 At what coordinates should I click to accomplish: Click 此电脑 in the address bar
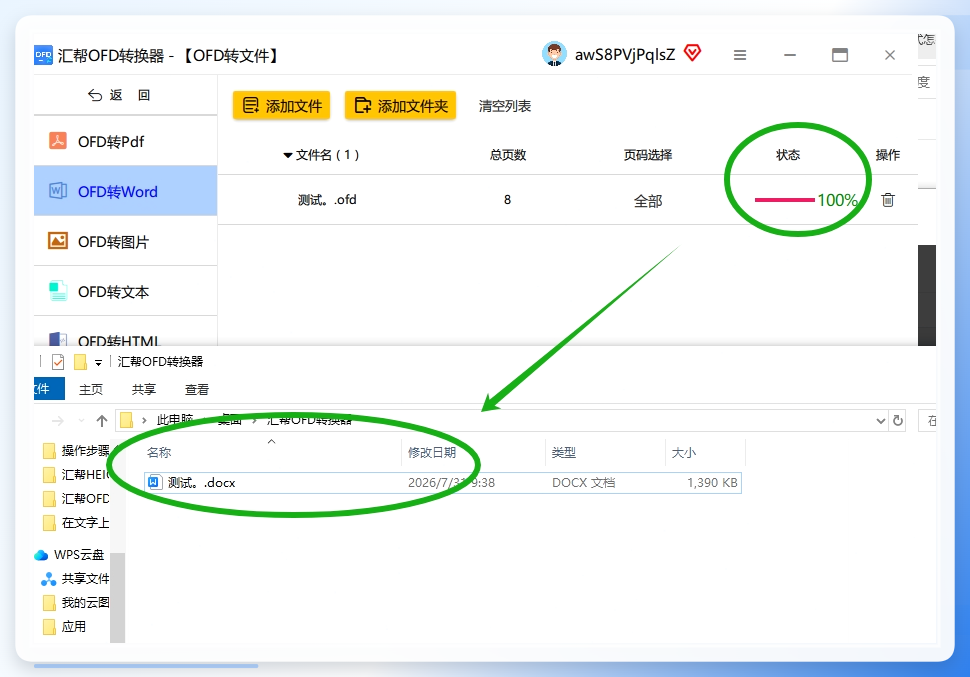(x=175, y=420)
